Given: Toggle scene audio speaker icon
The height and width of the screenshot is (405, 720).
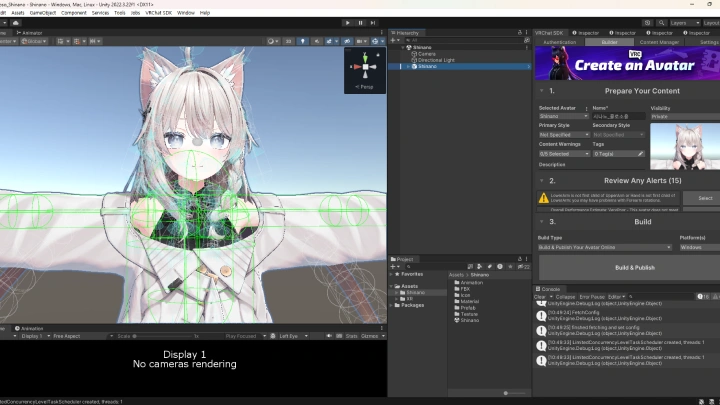Looking at the screenshot, I should [x=316, y=41].
